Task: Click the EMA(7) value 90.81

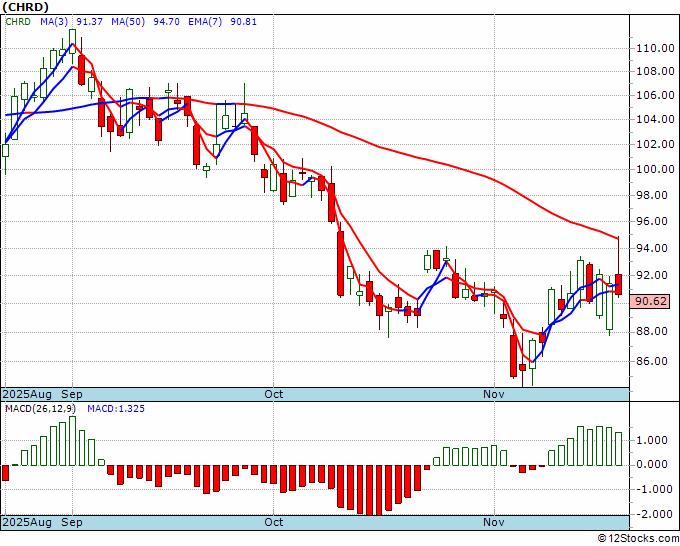Action: (x=243, y=22)
